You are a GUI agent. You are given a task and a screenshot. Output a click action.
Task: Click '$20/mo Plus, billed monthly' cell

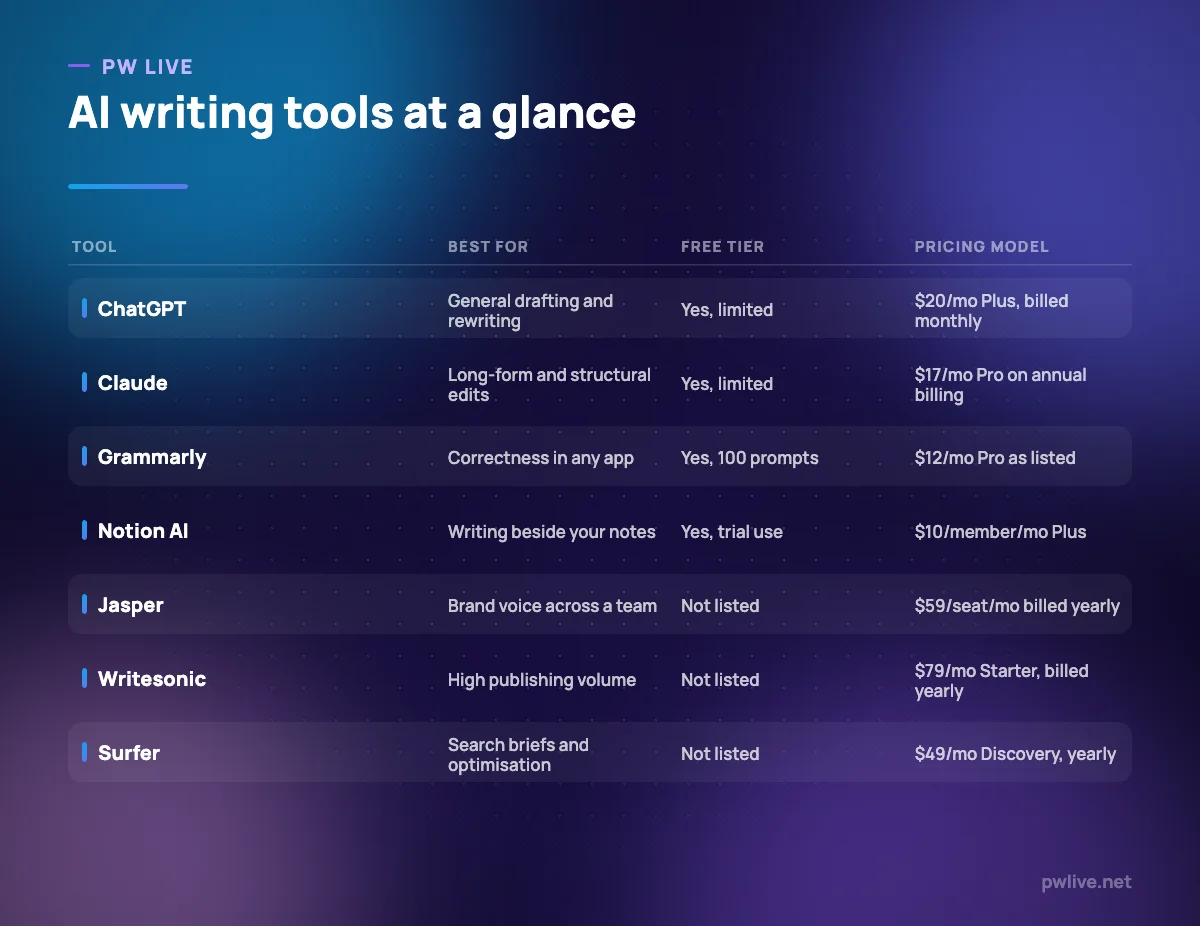[x=992, y=311]
